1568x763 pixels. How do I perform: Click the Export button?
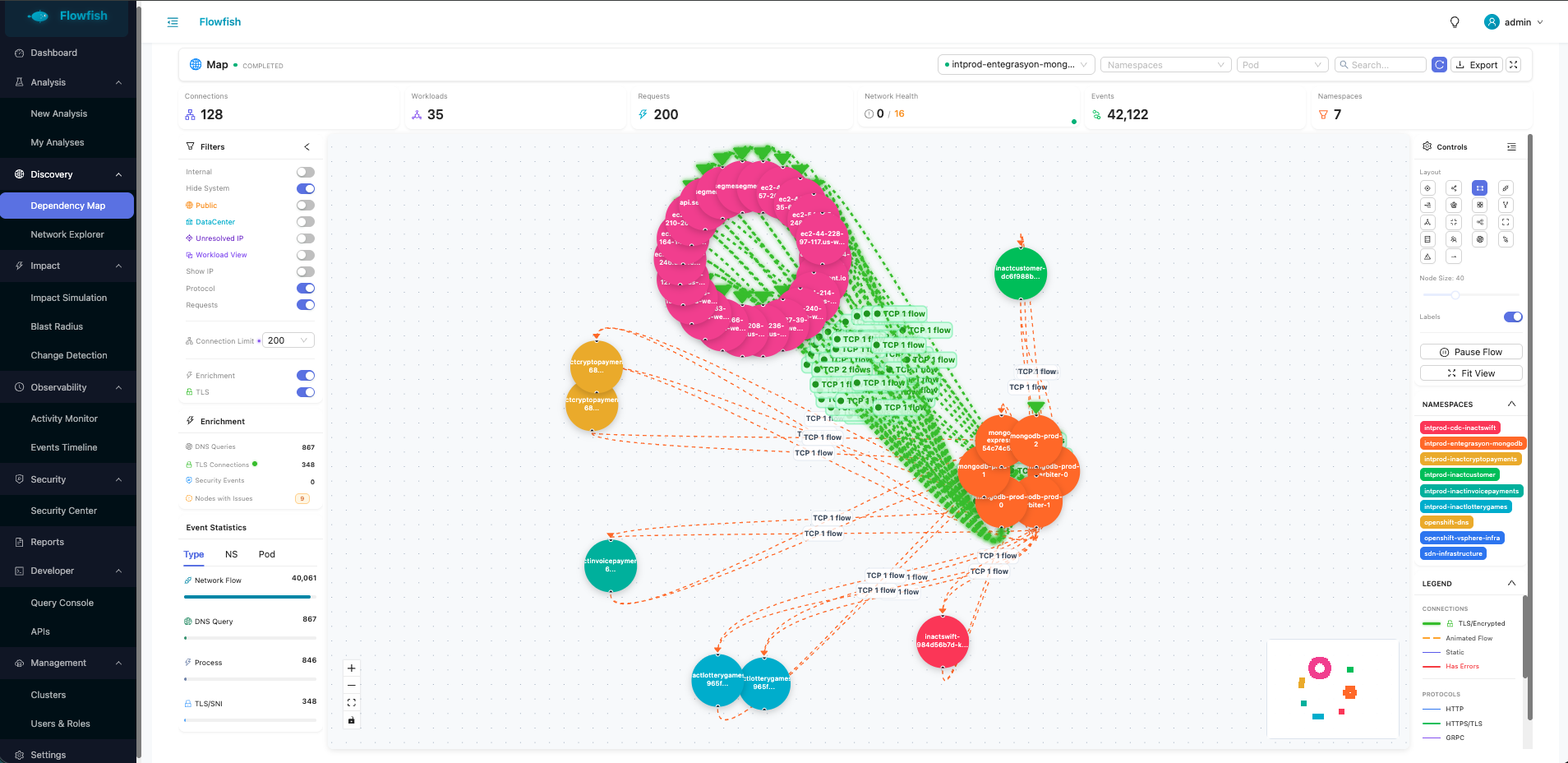pos(1477,65)
